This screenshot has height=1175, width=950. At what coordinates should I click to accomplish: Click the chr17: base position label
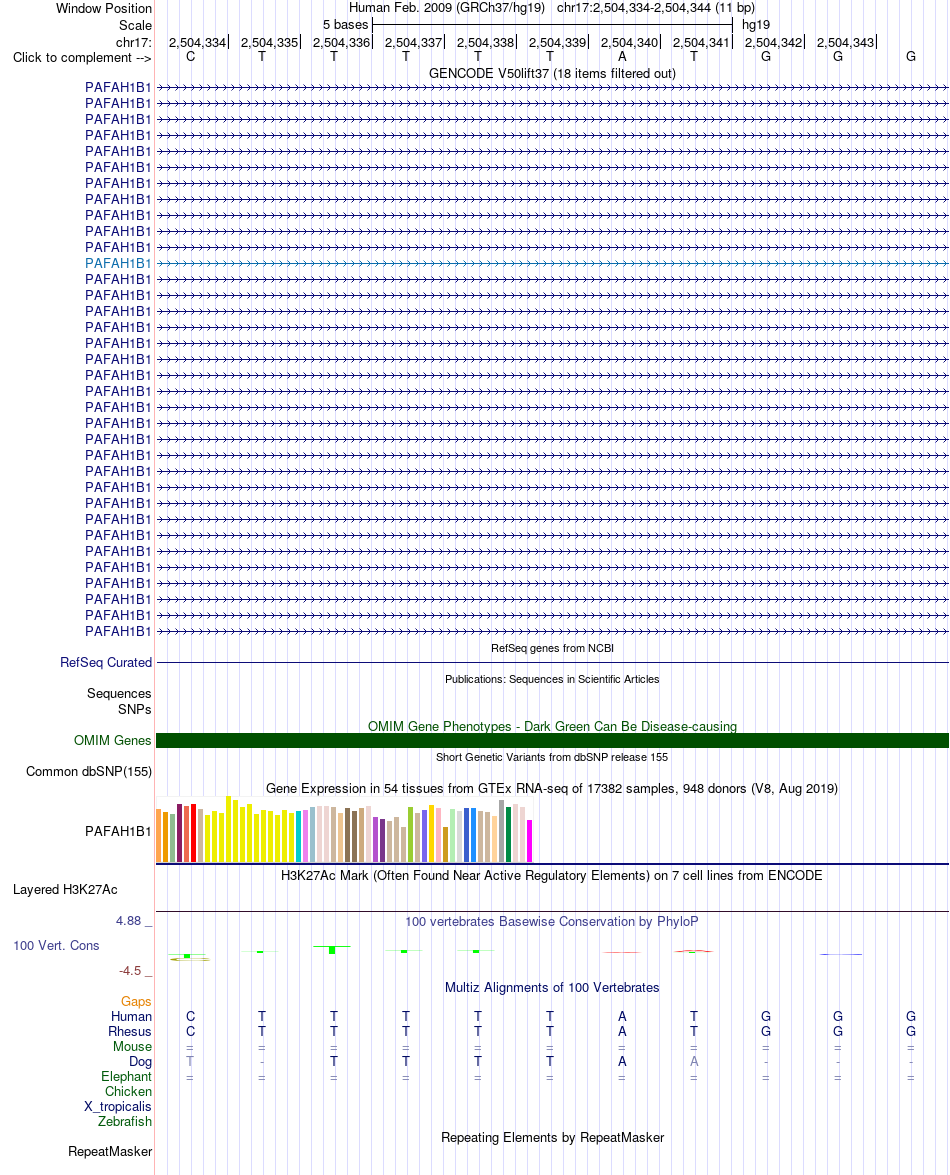click(x=133, y=42)
